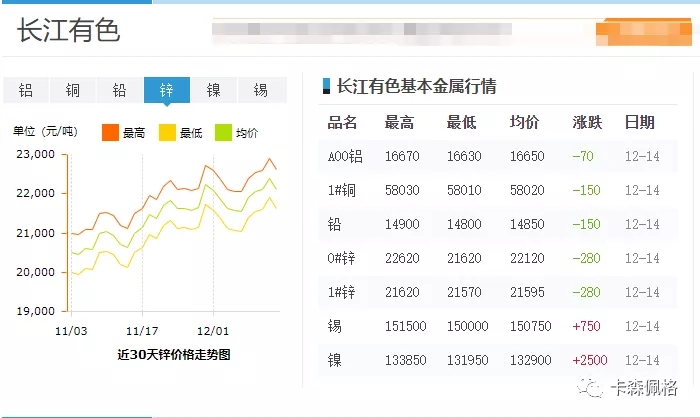Click the 镍 low price 131950
The height and width of the screenshot is (418, 700).
click(468, 360)
